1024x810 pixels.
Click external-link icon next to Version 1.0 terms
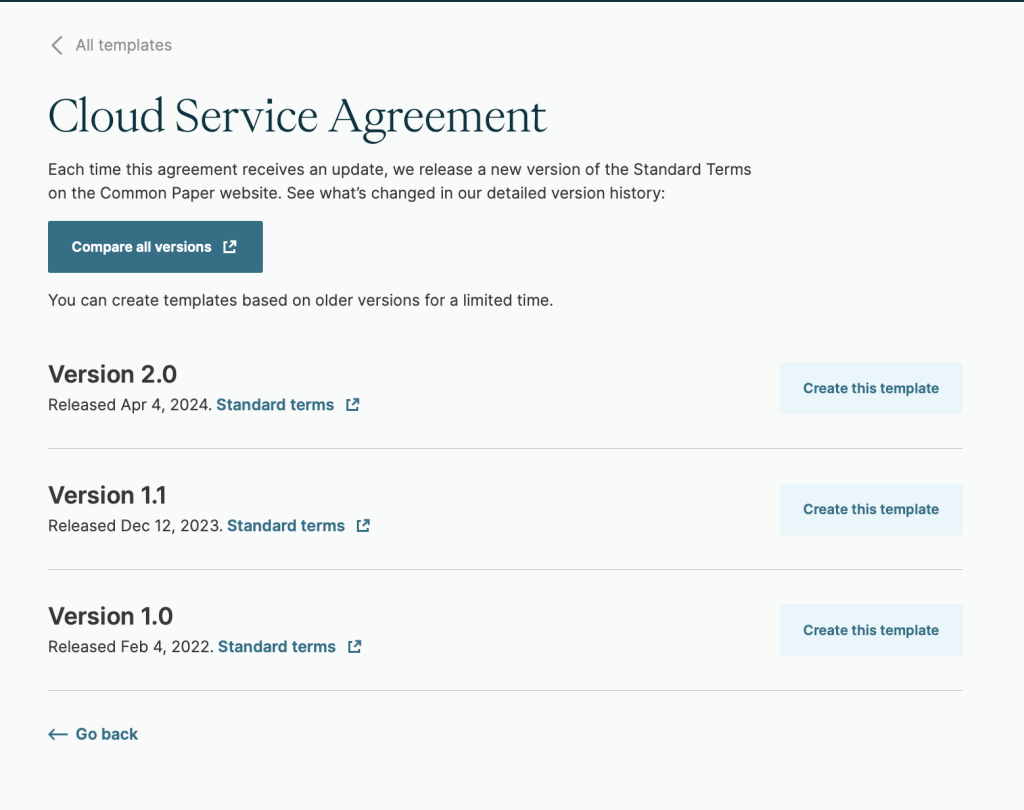click(355, 647)
